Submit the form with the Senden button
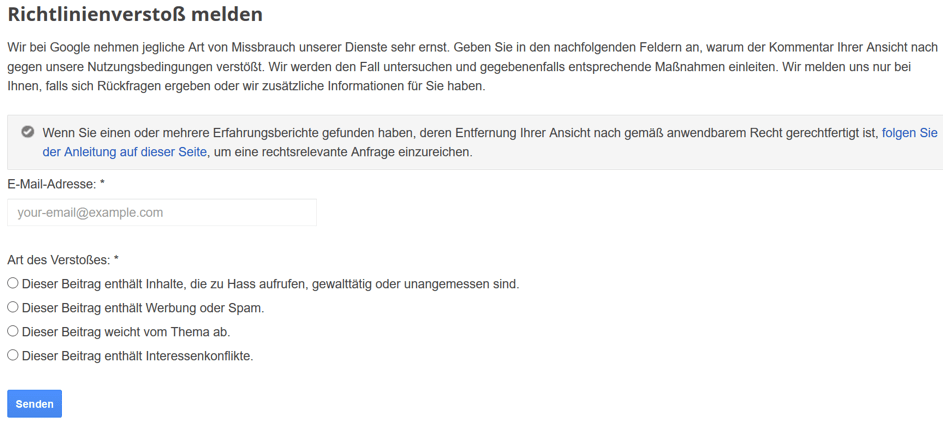Viewport: 943px width, 424px height. pos(34,404)
